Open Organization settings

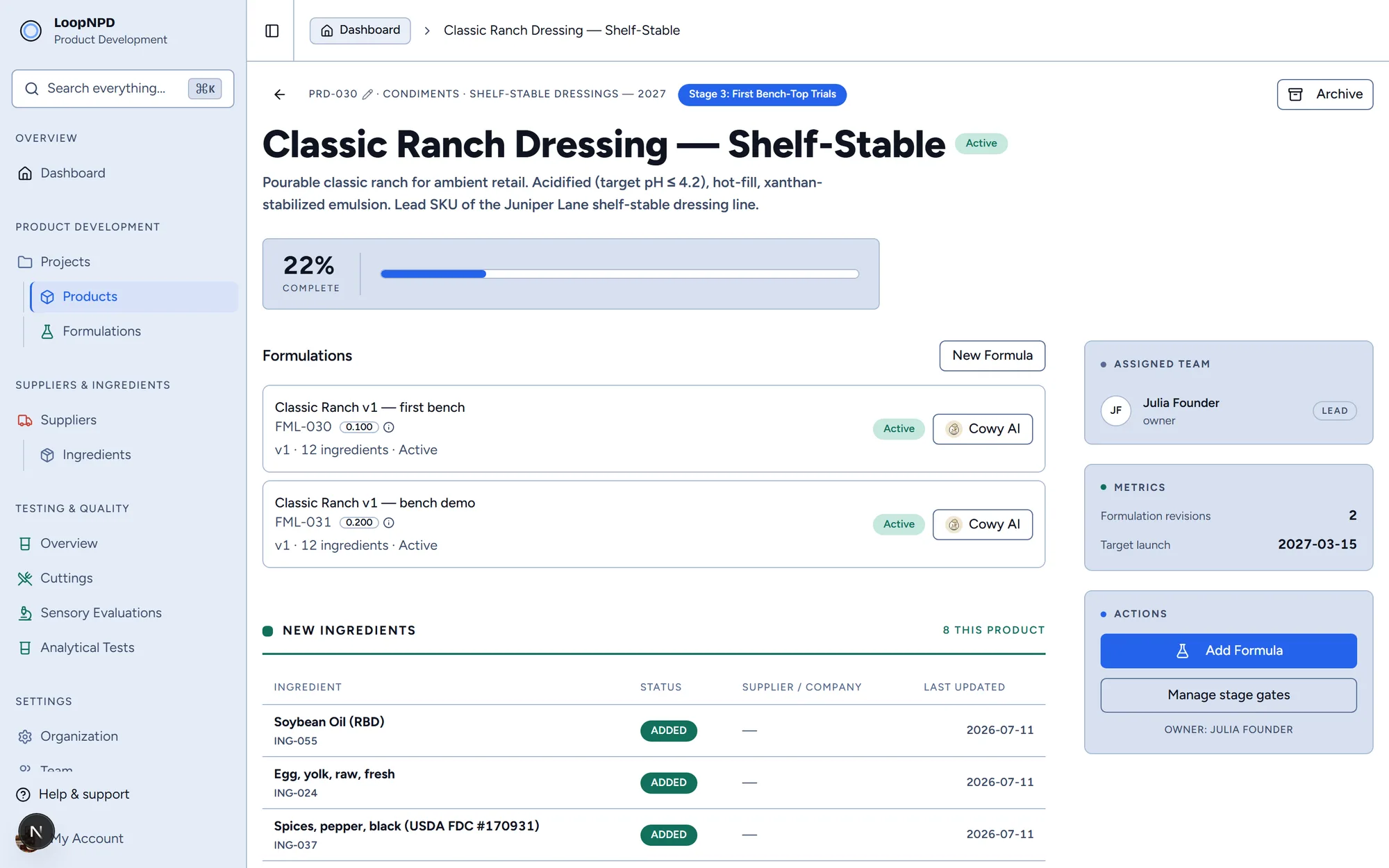pos(124,737)
